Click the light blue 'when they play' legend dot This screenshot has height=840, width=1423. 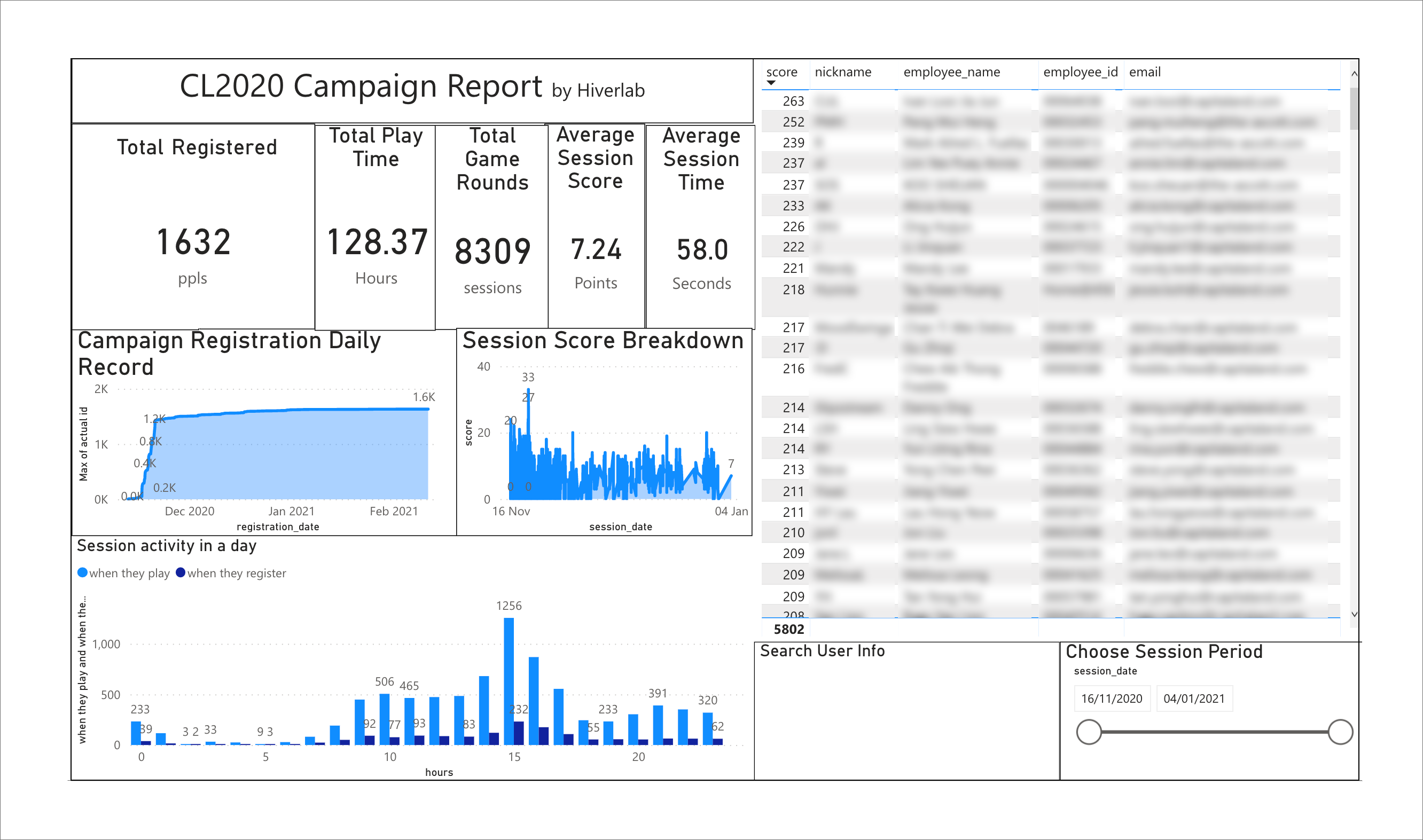point(82,572)
